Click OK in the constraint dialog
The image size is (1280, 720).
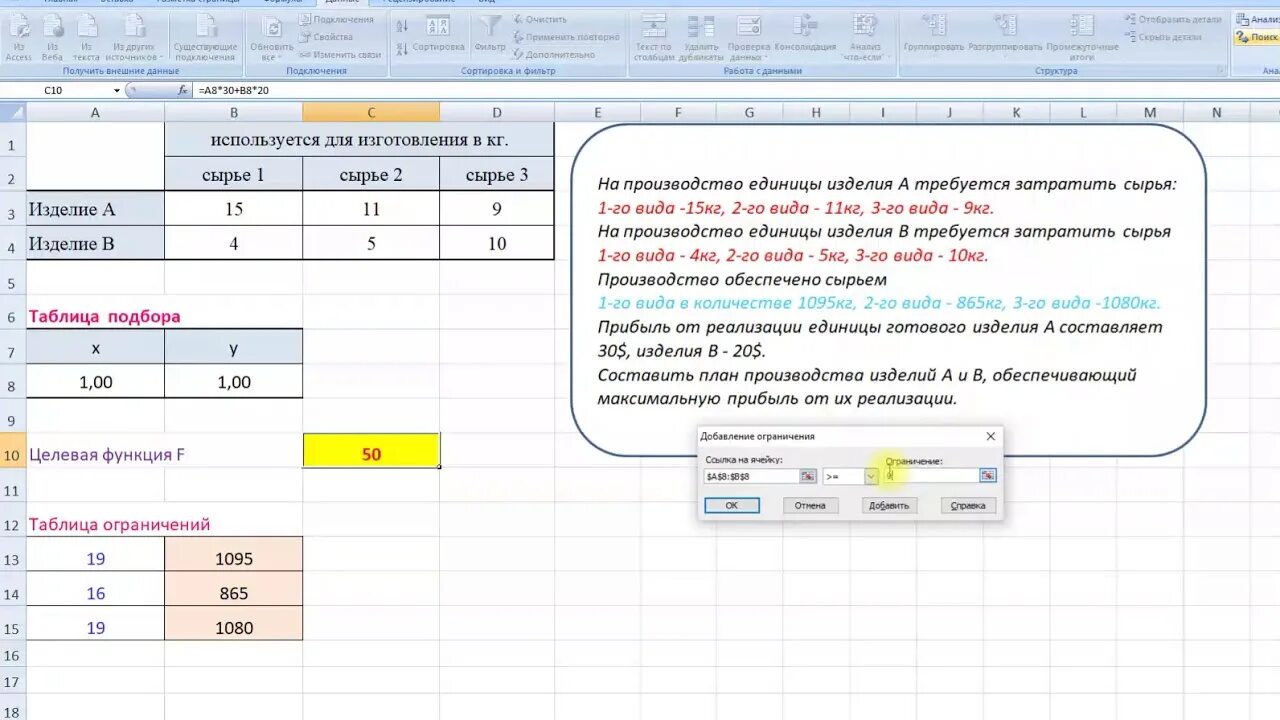(731, 506)
